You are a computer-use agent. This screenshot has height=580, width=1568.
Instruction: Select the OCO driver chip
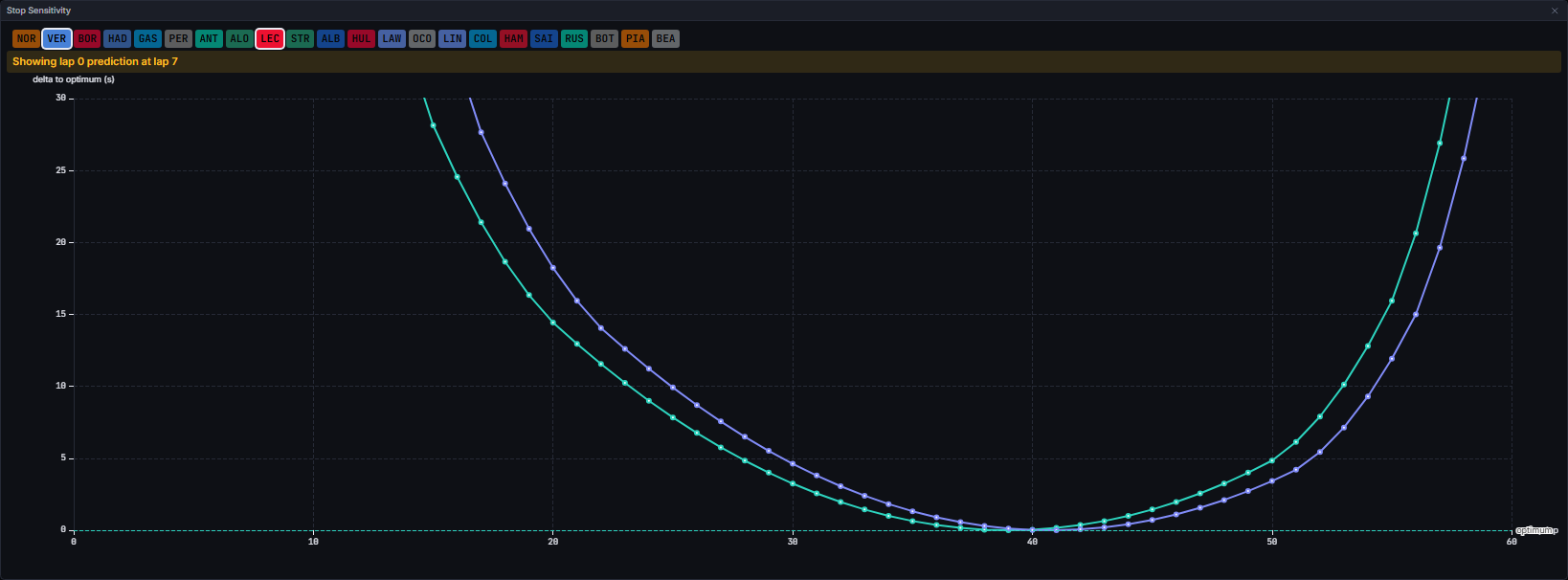(422, 39)
